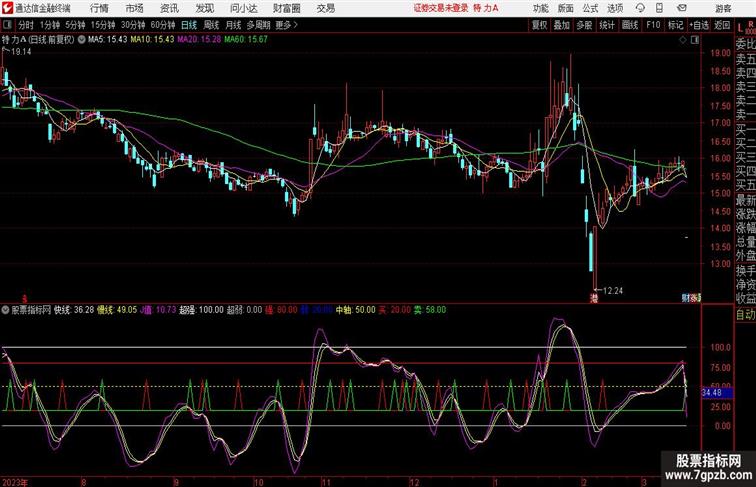Screen dimensions: 756x487
Task: Click the 画线 drawing tool button
Action: pos(630,25)
